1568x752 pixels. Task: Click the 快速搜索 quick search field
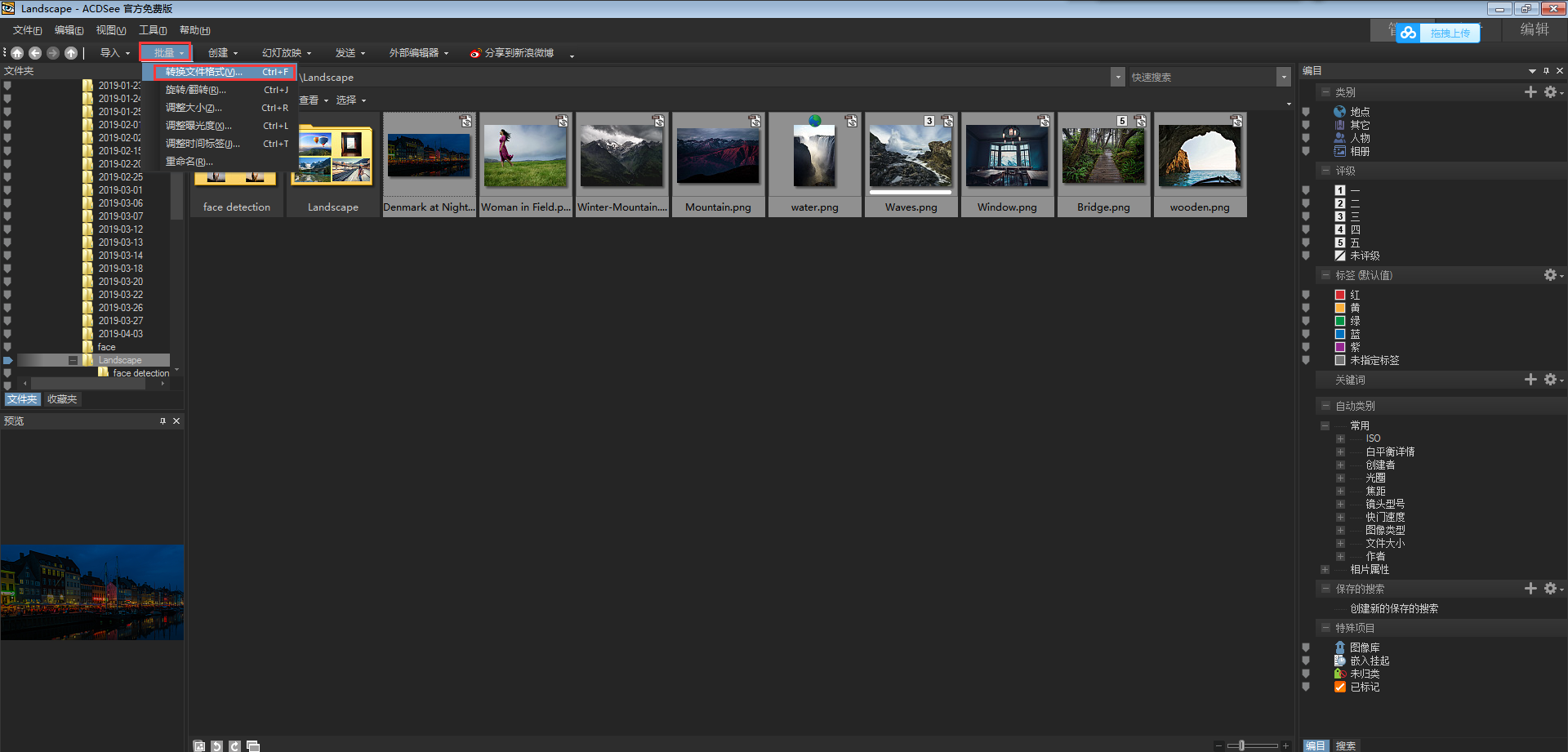coord(1201,77)
